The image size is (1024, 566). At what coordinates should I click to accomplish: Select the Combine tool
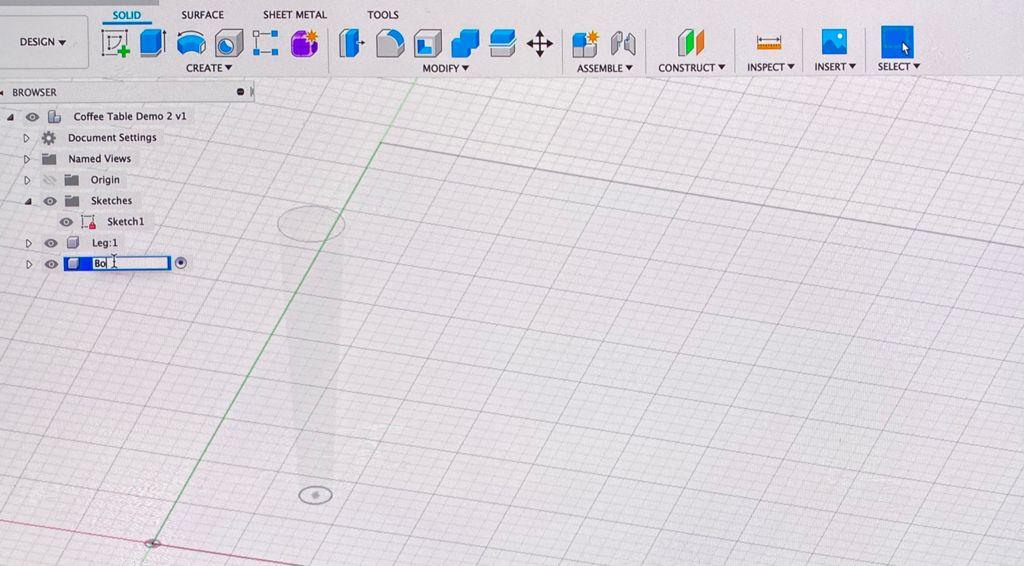pos(465,44)
